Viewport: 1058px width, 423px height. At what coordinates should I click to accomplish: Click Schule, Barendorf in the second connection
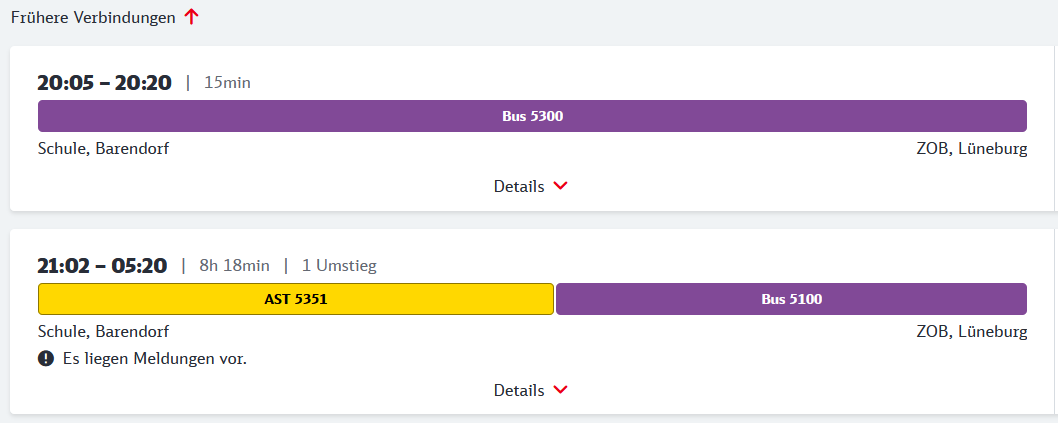point(103,331)
